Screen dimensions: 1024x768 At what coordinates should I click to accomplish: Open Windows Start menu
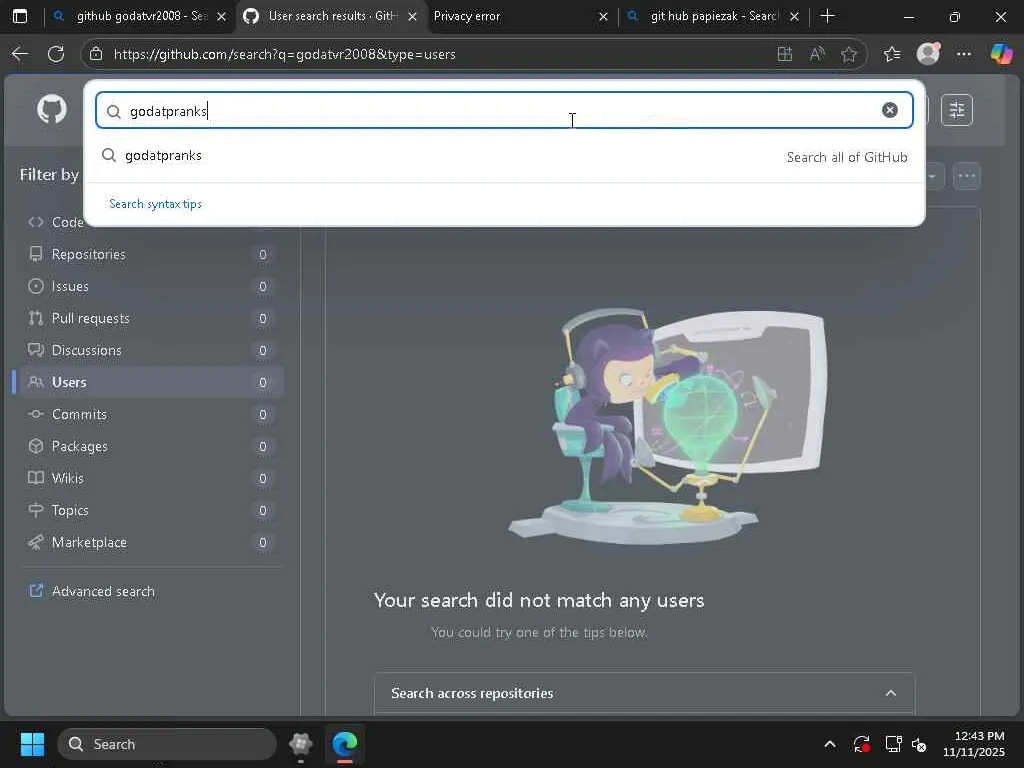coord(32,744)
